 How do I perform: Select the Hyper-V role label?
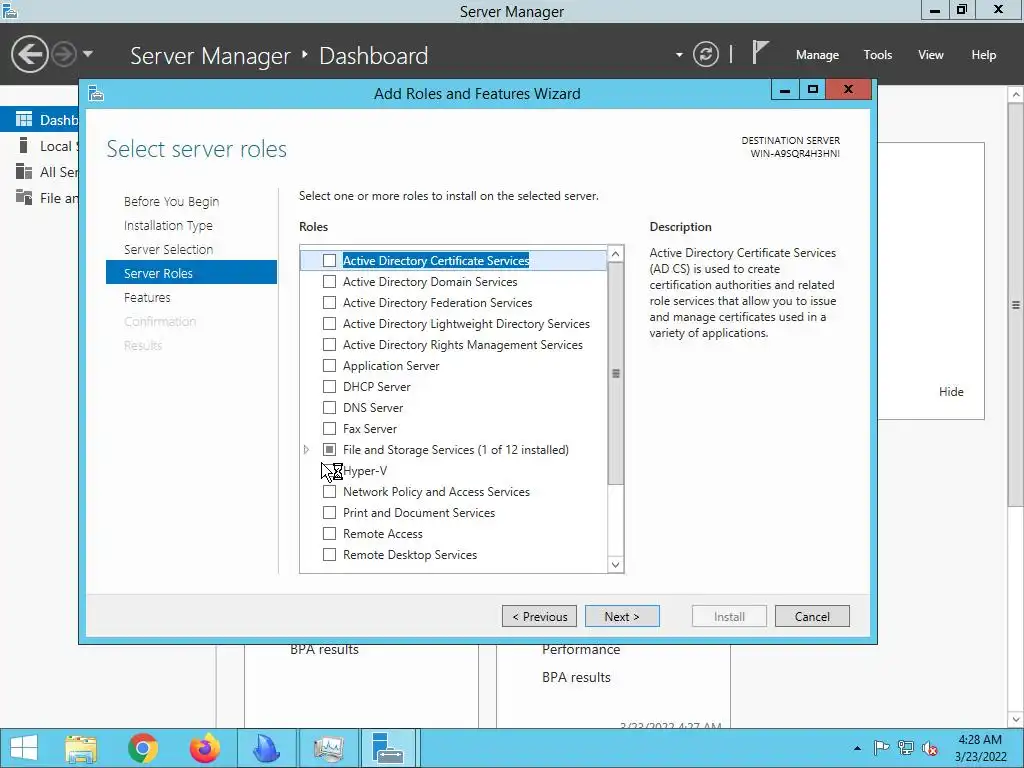(x=365, y=470)
